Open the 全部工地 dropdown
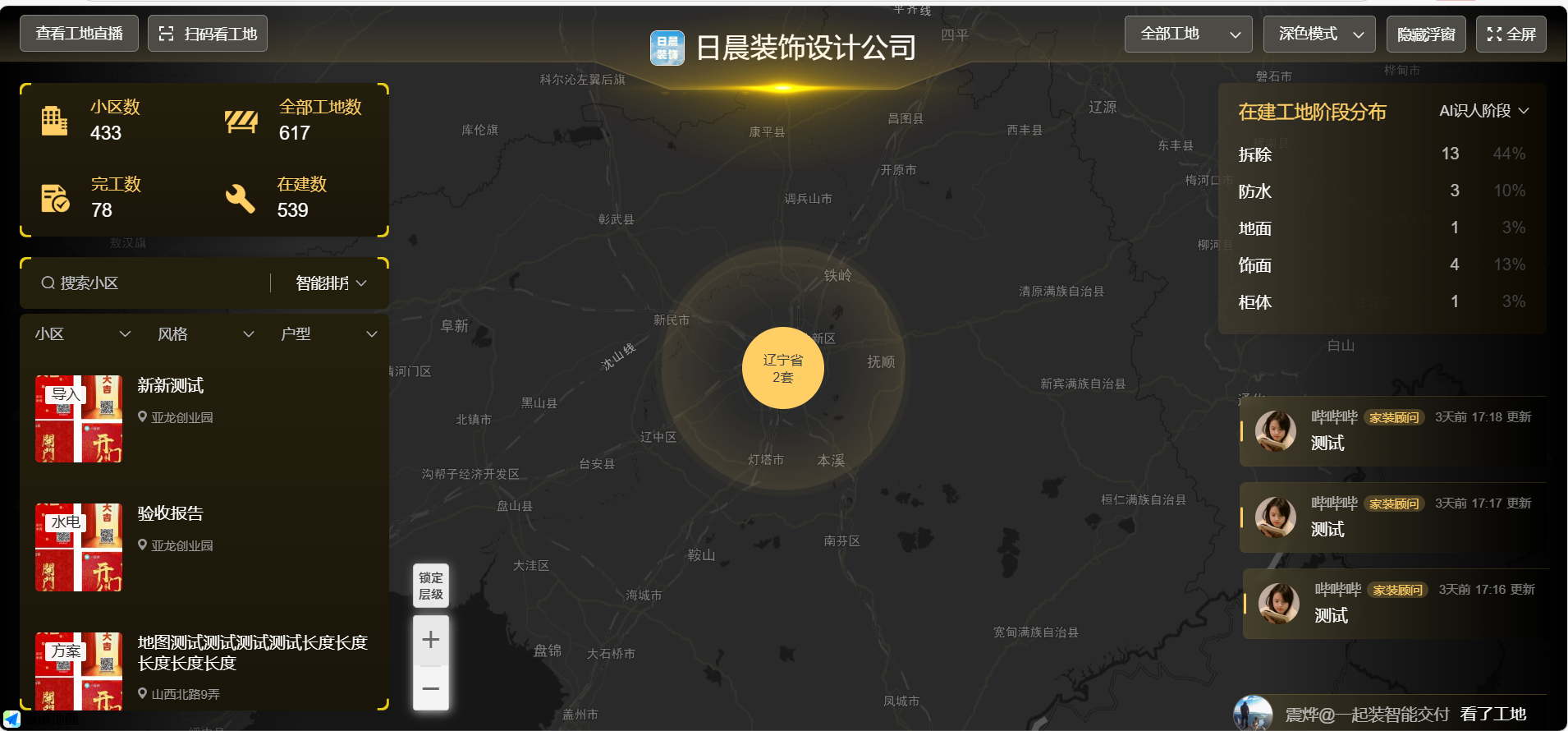 point(1188,34)
